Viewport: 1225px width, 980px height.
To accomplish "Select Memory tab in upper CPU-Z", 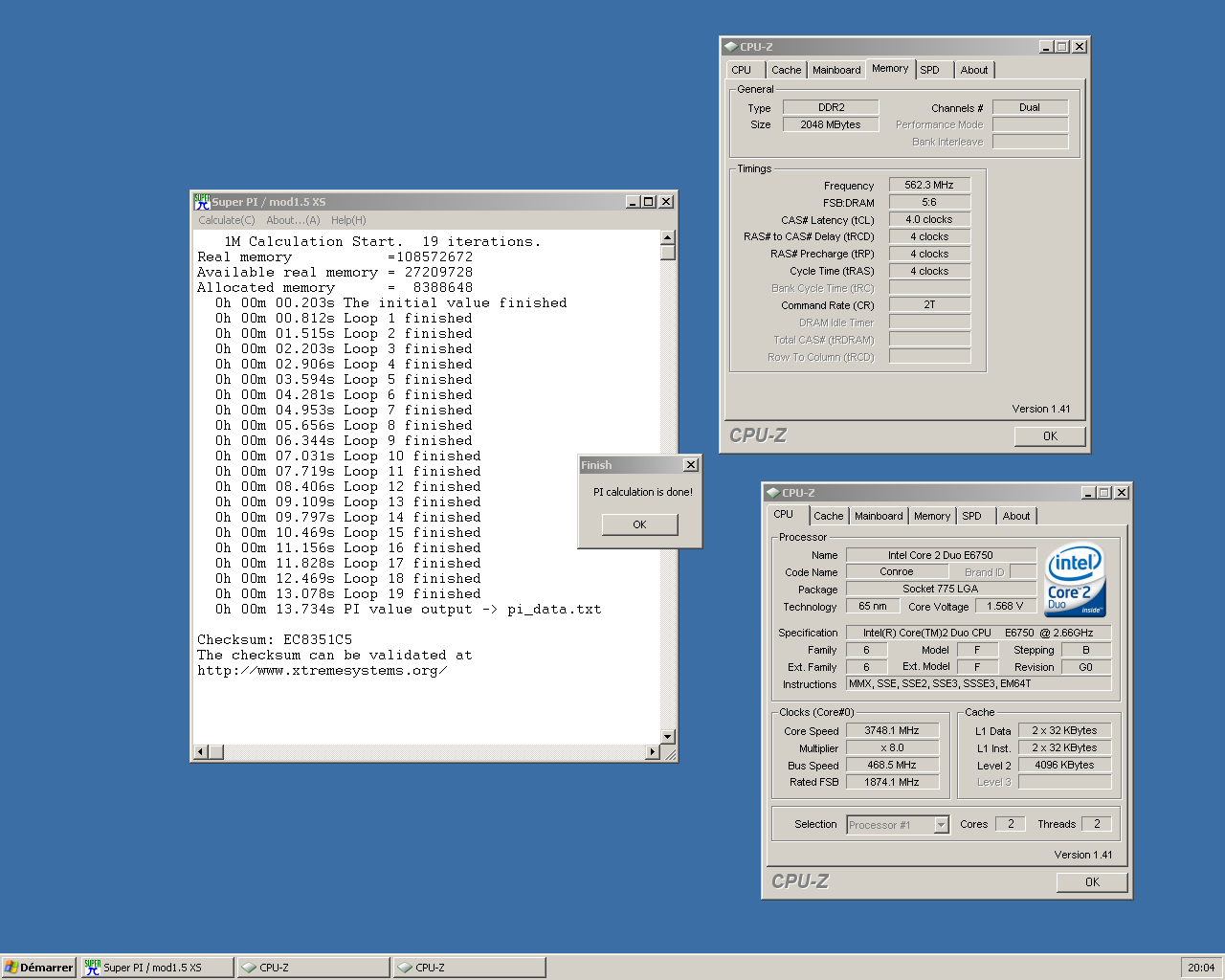I will click(890, 69).
